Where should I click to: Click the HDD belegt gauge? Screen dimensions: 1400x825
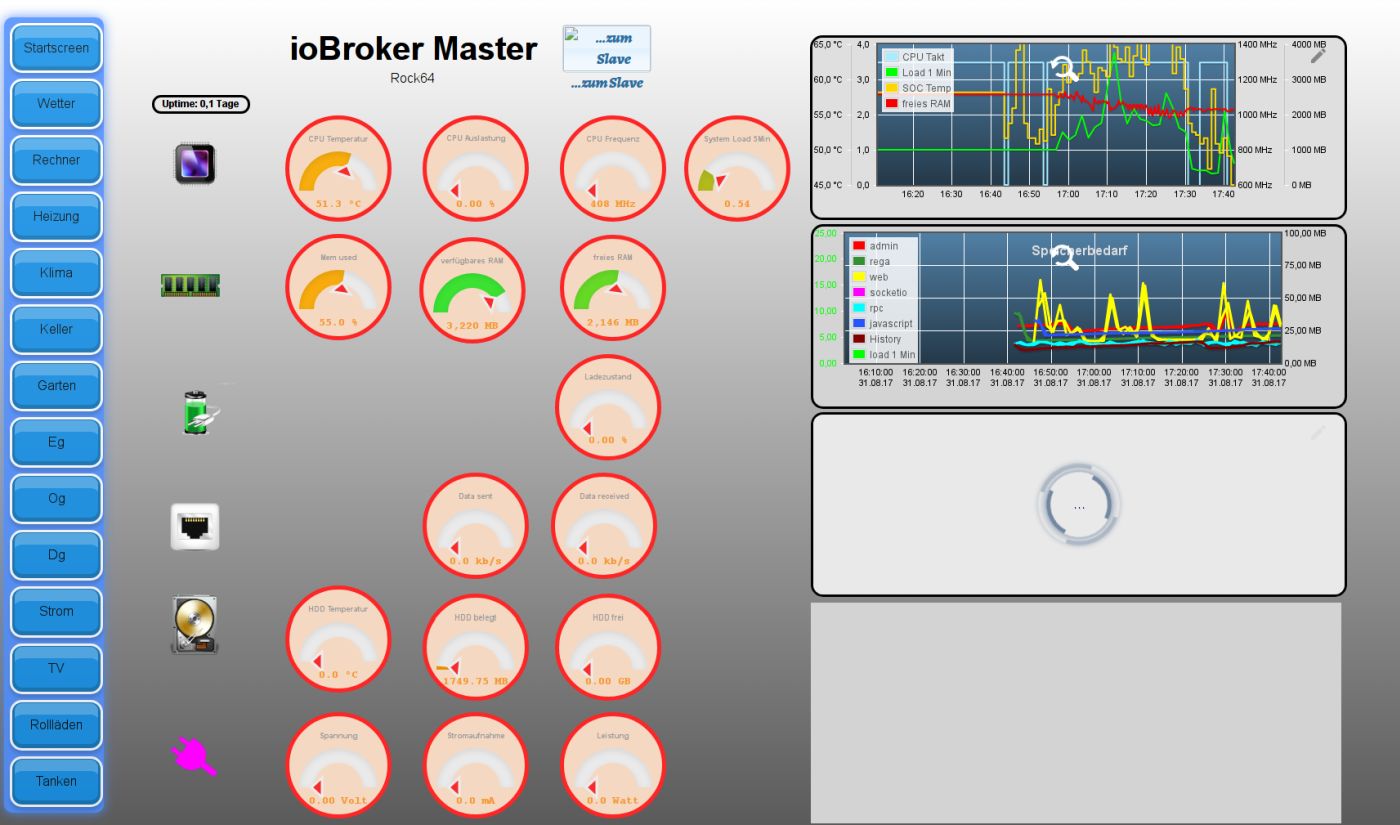pyautogui.click(x=475, y=647)
